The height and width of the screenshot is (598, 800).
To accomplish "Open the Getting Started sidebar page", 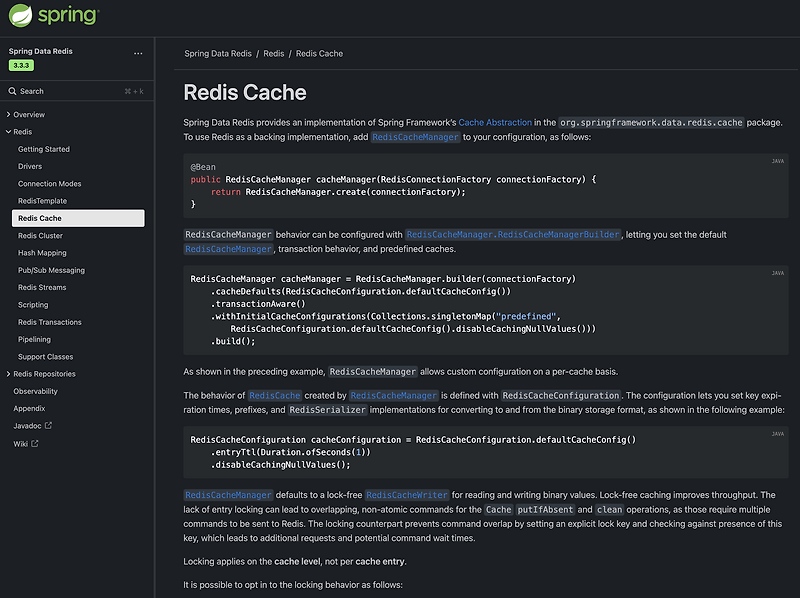I will [x=44, y=149].
